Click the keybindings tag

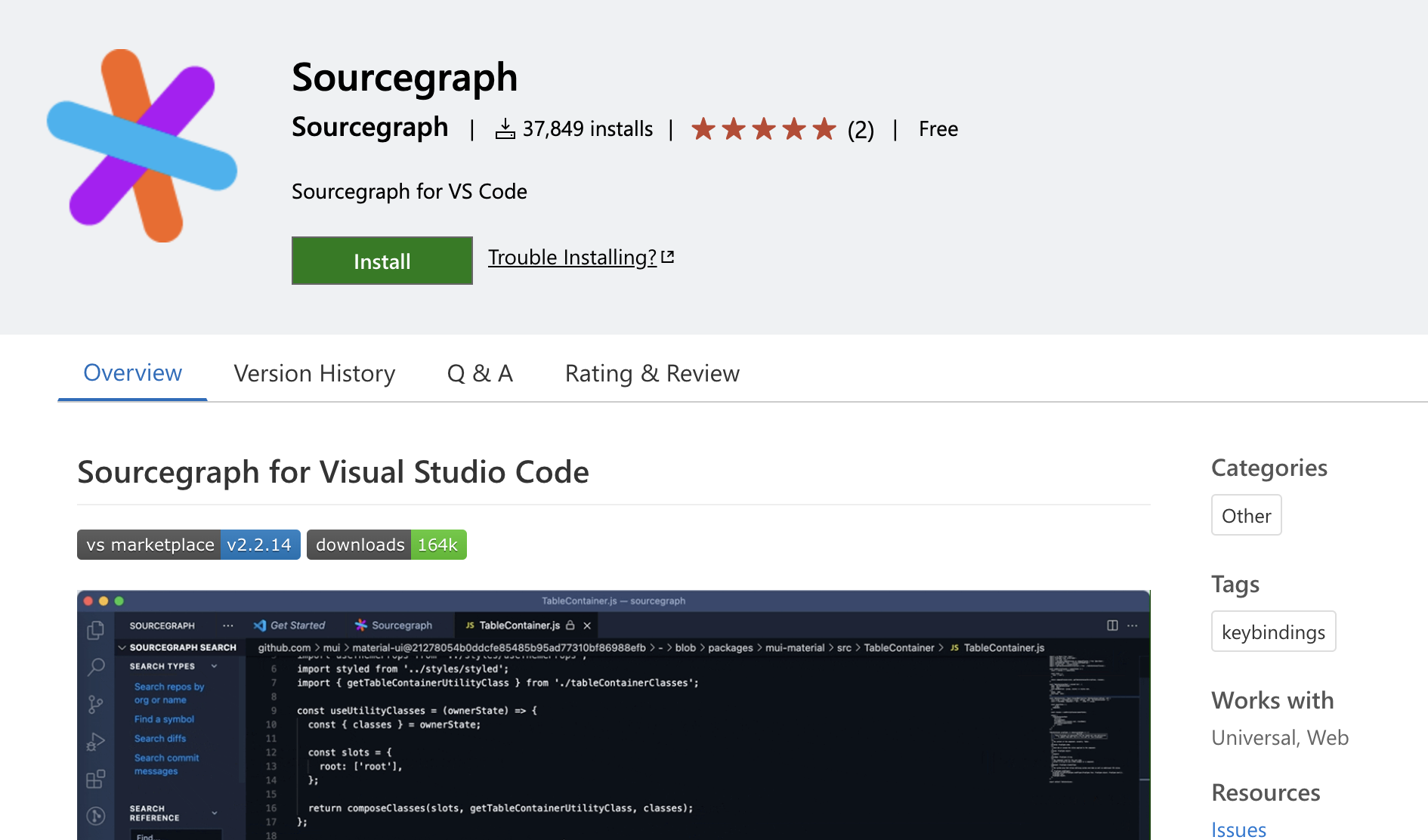(x=1274, y=632)
